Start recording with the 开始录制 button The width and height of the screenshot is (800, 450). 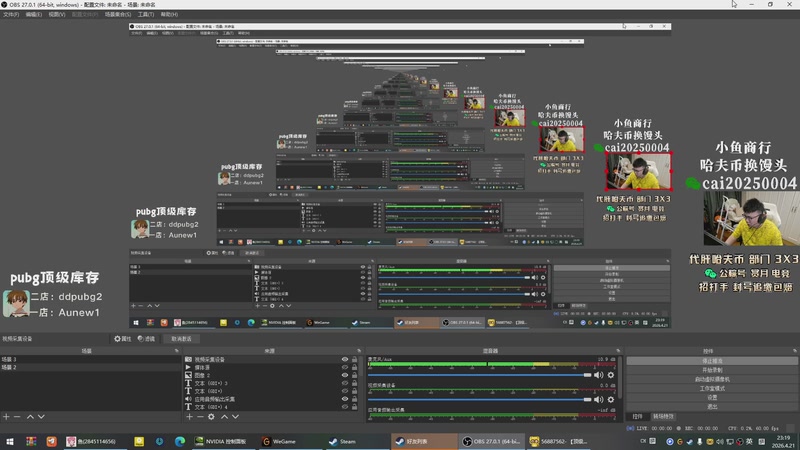(x=712, y=370)
